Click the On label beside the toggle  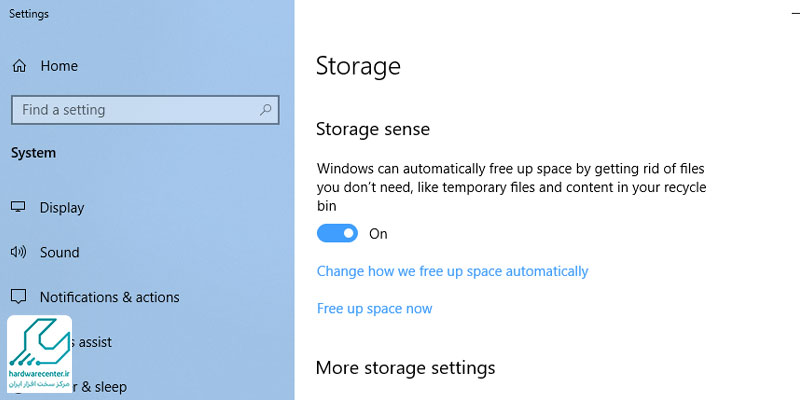pos(378,234)
